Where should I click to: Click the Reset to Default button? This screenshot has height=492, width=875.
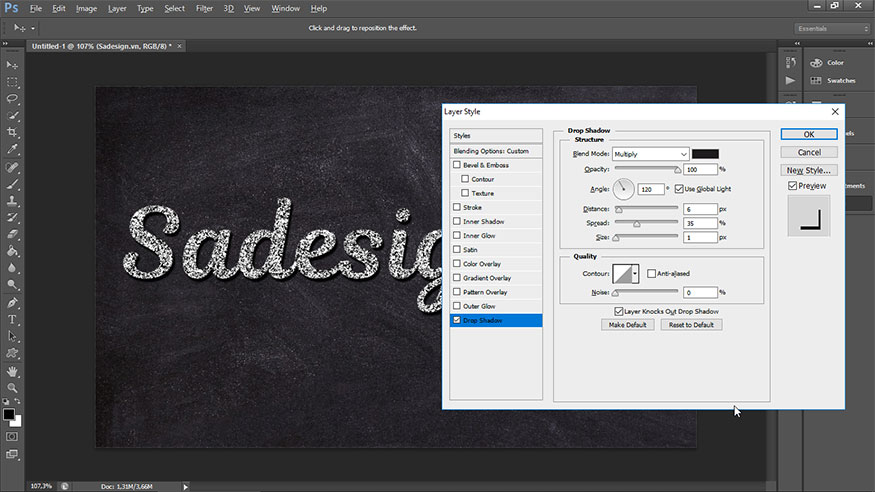[x=691, y=325]
